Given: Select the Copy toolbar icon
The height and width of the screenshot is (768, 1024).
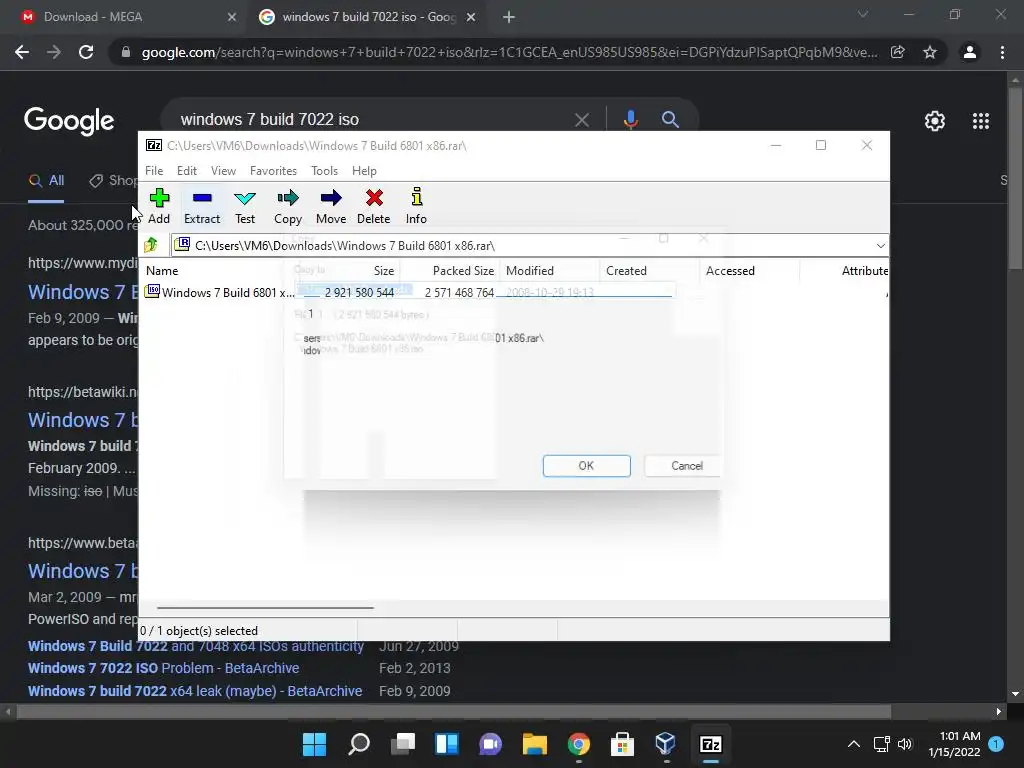Looking at the screenshot, I should click(288, 206).
